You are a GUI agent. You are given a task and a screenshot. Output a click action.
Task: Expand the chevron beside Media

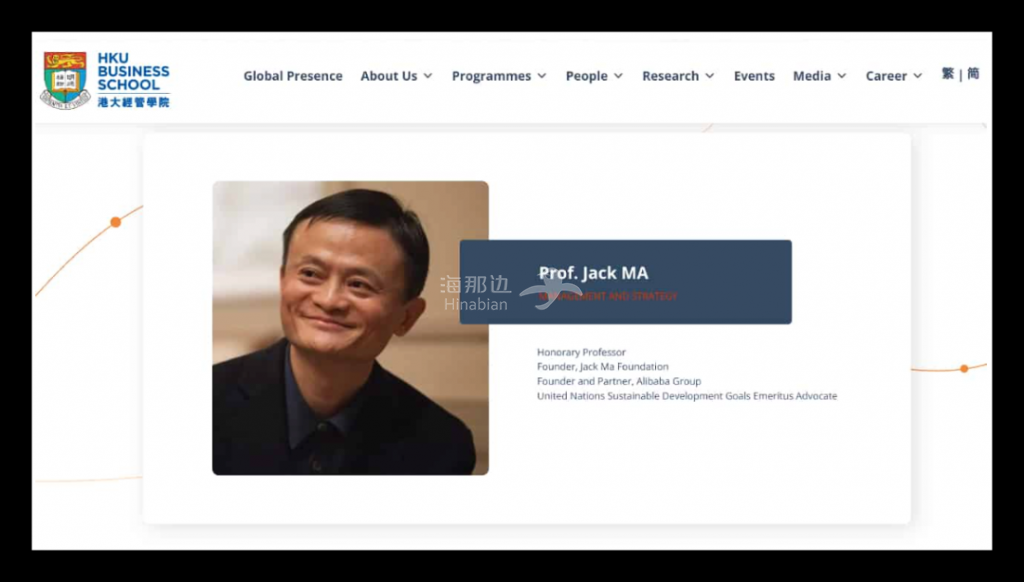842,76
